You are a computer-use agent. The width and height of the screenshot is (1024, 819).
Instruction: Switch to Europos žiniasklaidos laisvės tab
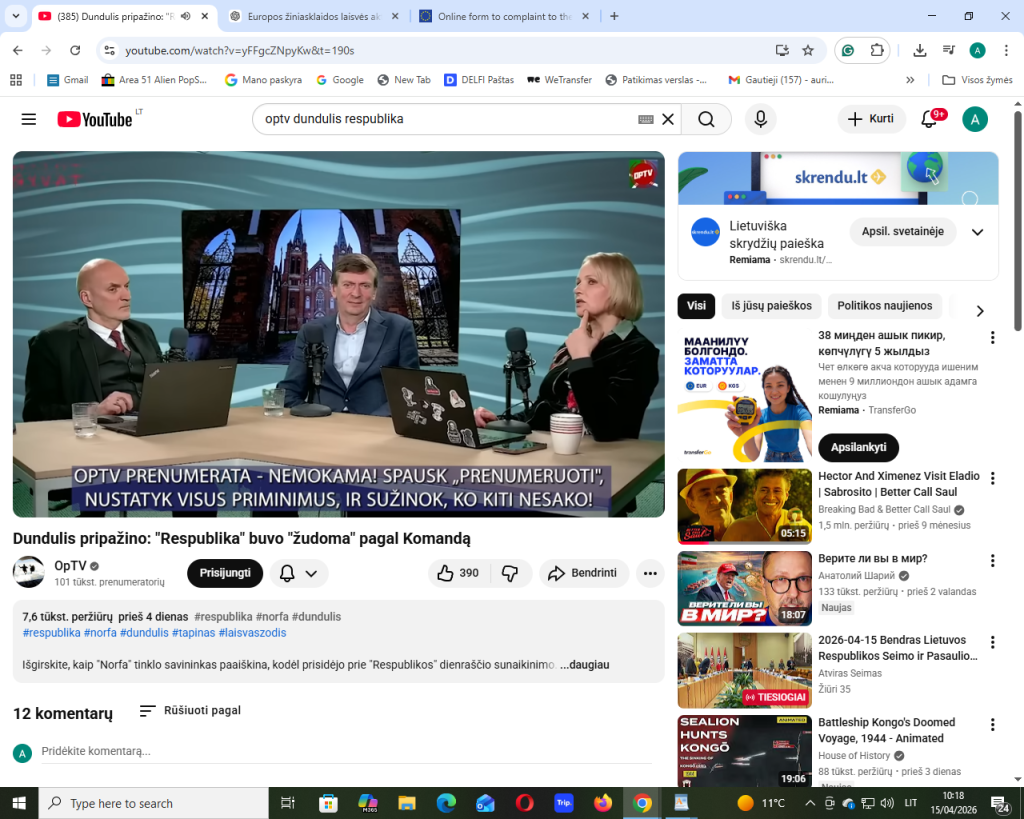[315, 16]
